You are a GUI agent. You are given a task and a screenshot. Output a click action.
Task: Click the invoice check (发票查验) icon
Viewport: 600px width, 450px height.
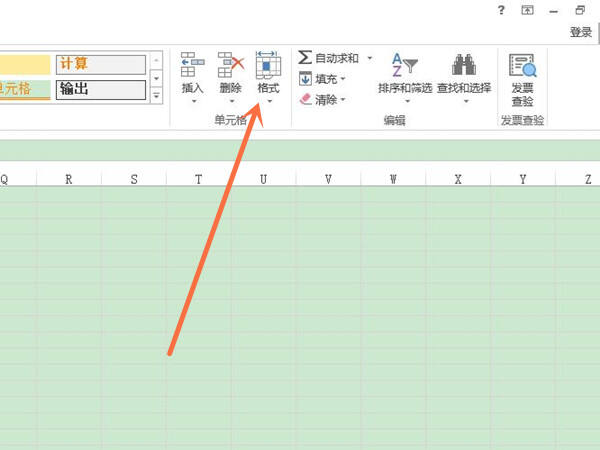coord(522,65)
